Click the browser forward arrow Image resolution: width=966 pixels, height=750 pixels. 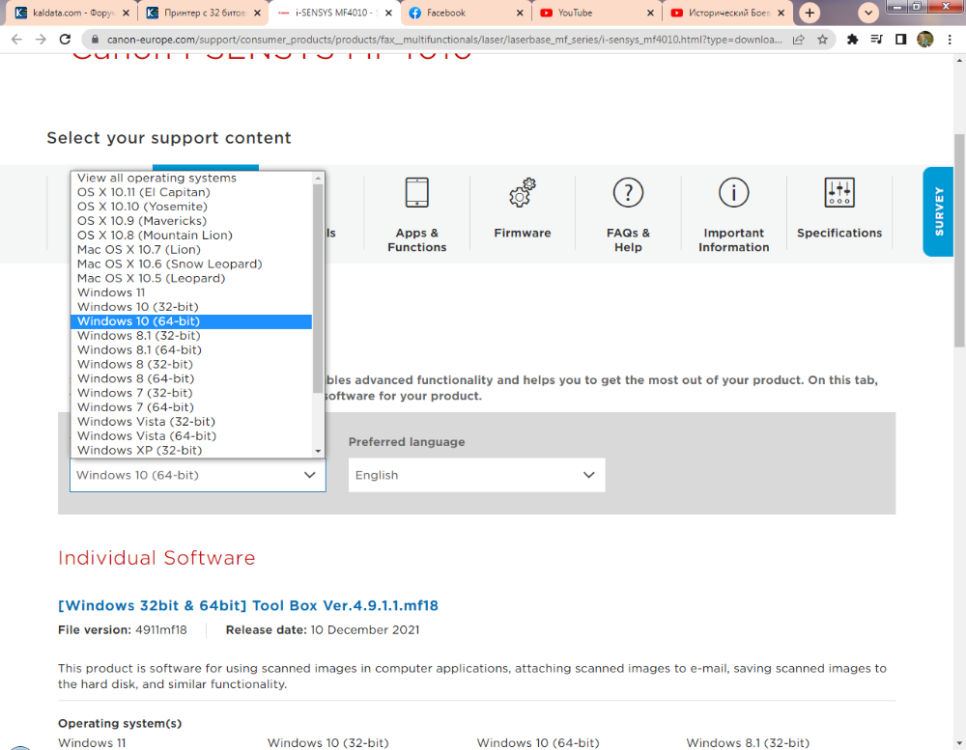tap(41, 39)
